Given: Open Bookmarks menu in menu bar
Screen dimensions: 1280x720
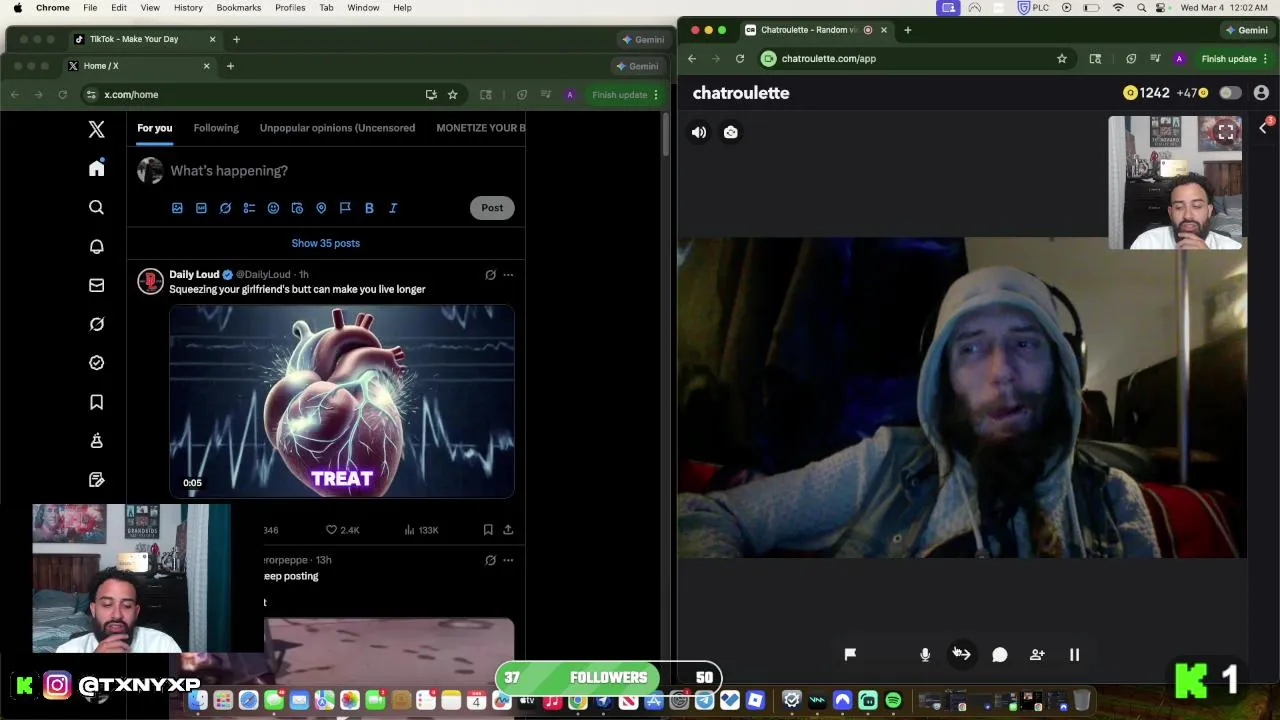Looking at the screenshot, I should 238,8.
